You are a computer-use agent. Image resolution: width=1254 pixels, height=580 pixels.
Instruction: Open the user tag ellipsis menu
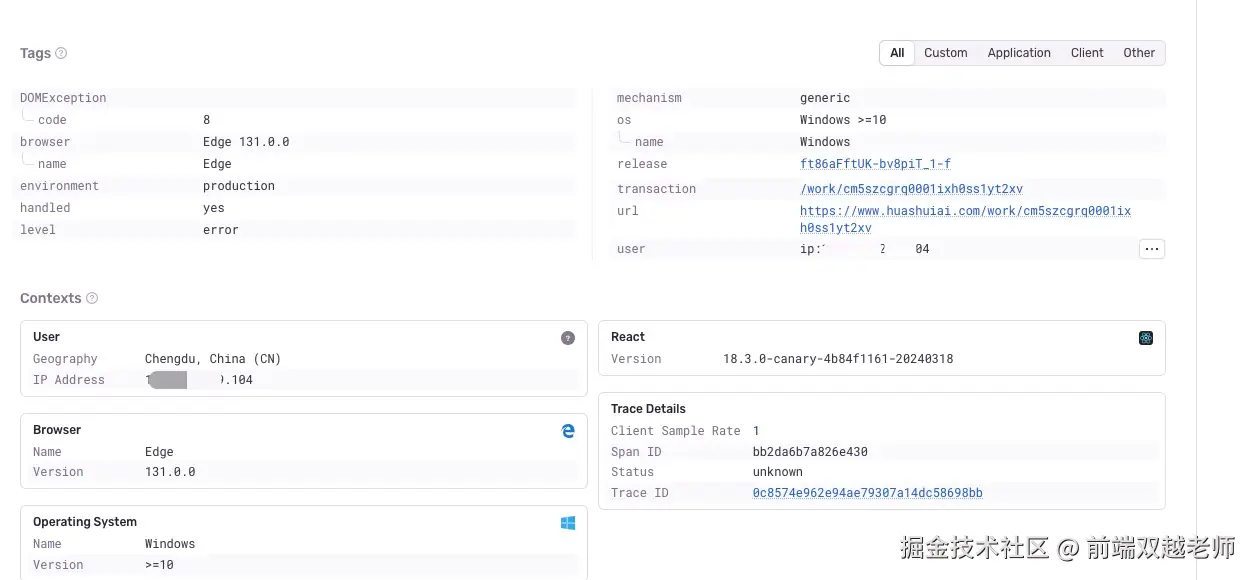(1152, 249)
